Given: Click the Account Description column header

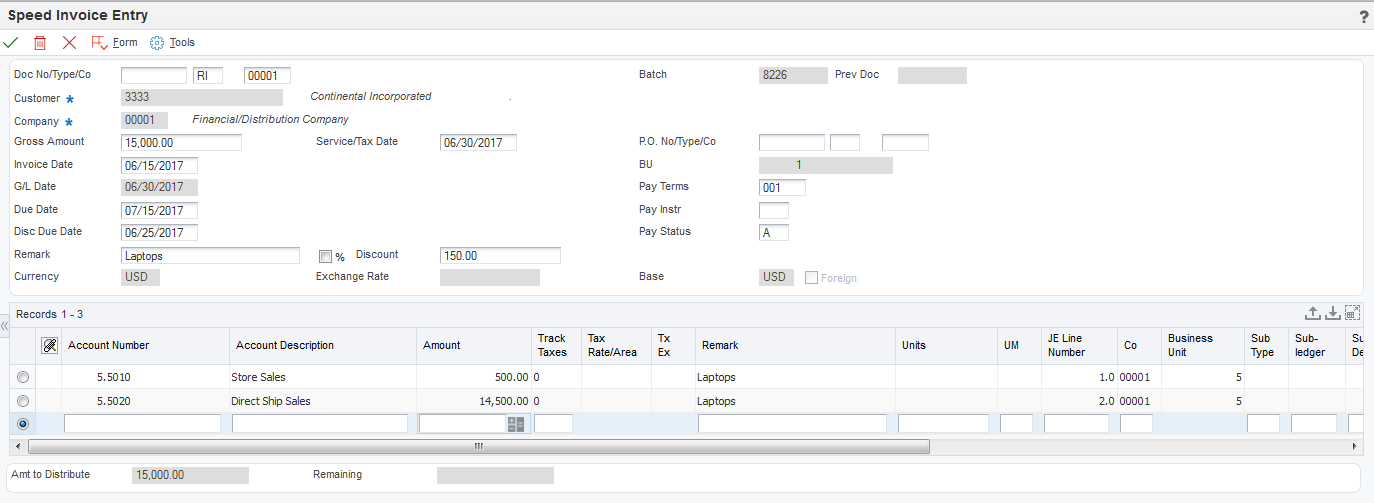Looking at the screenshot, I should (x=323, y=345).
